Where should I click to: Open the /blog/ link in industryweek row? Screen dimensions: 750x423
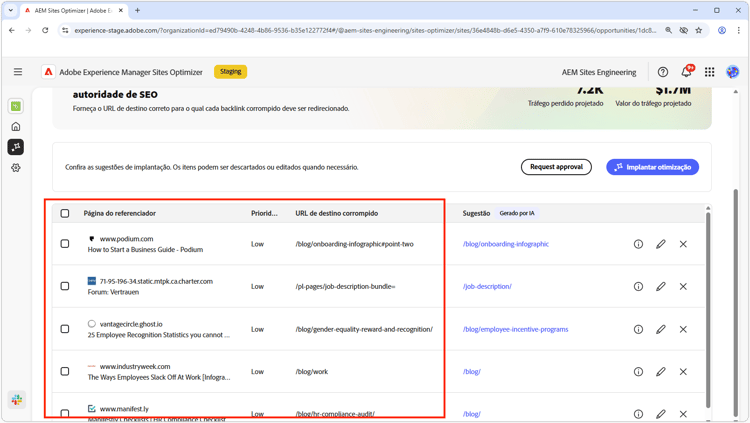(x=471, y=371)
